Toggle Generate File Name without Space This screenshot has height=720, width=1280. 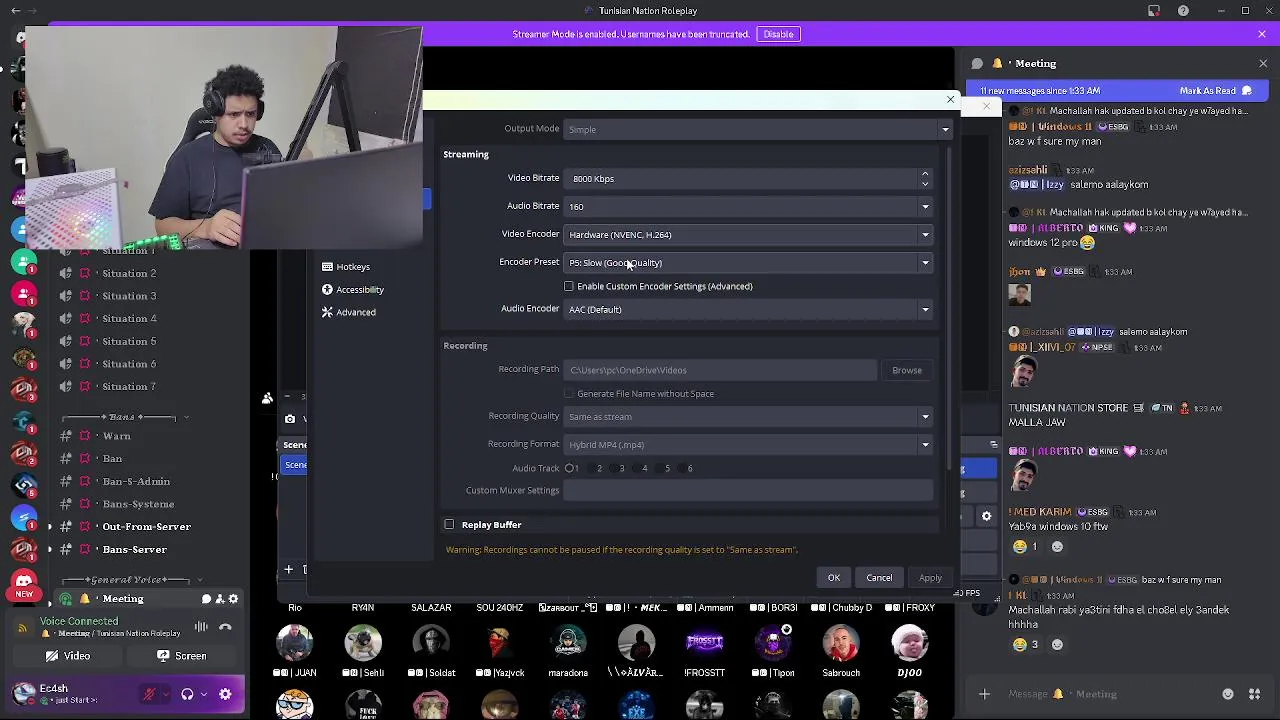tap(569, 394)
